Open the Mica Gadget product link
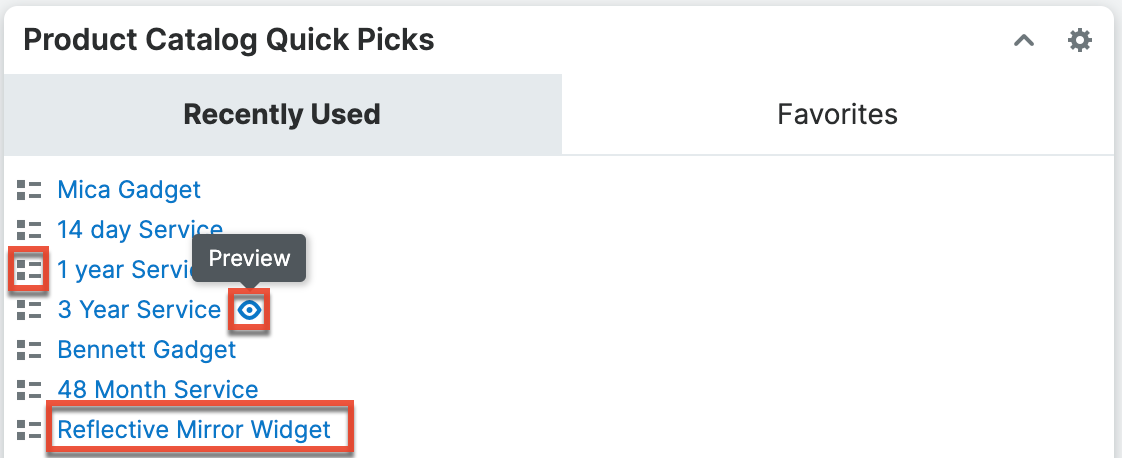This screenshot has width=1122, height=458. [x=129, y=189]
